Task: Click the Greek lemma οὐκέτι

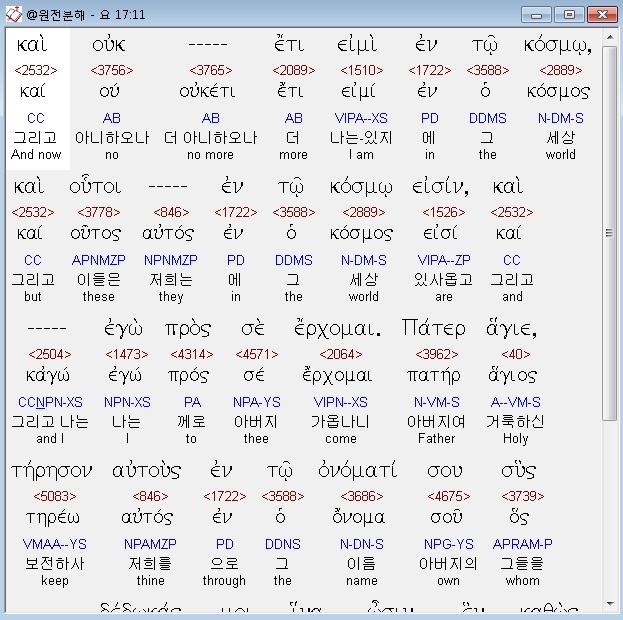Action: pos(207,92)
